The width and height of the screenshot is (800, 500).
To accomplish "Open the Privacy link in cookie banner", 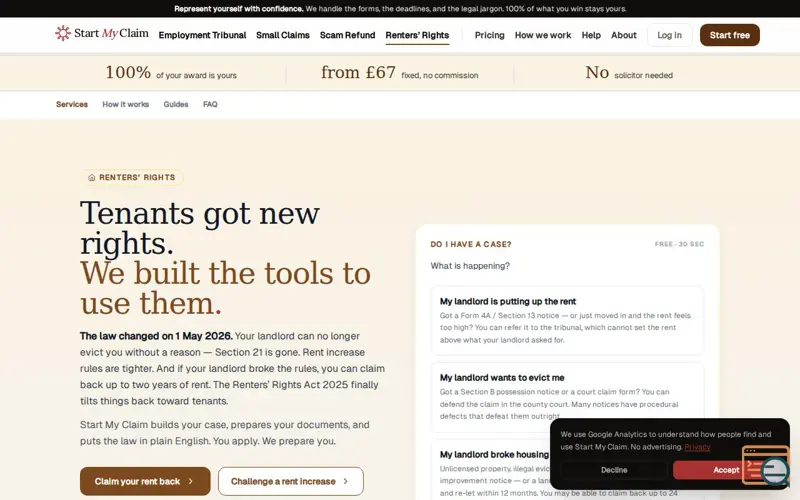I will point(697,447).
